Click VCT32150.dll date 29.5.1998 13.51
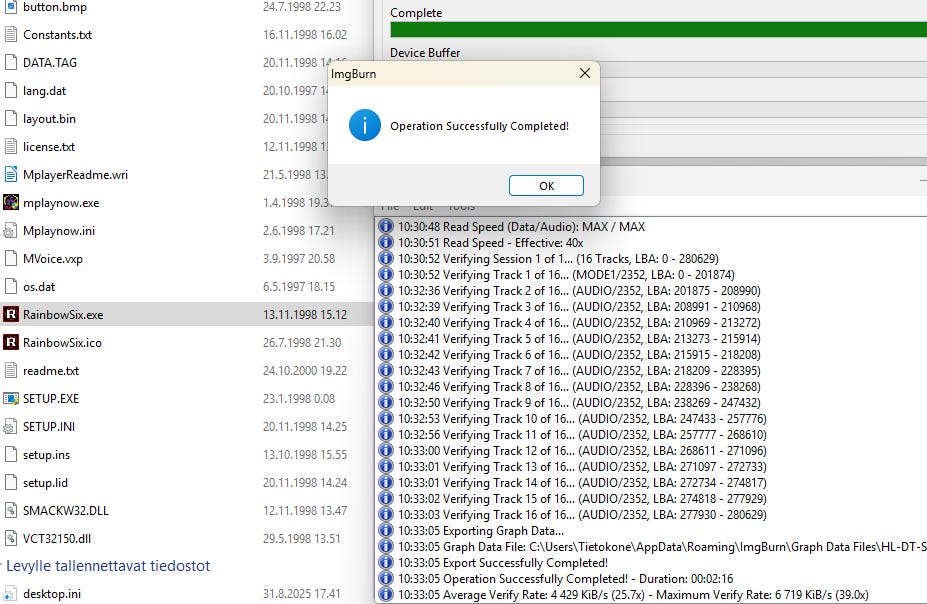This screenshot has height=604, width=927. click(x=302, y=538)
